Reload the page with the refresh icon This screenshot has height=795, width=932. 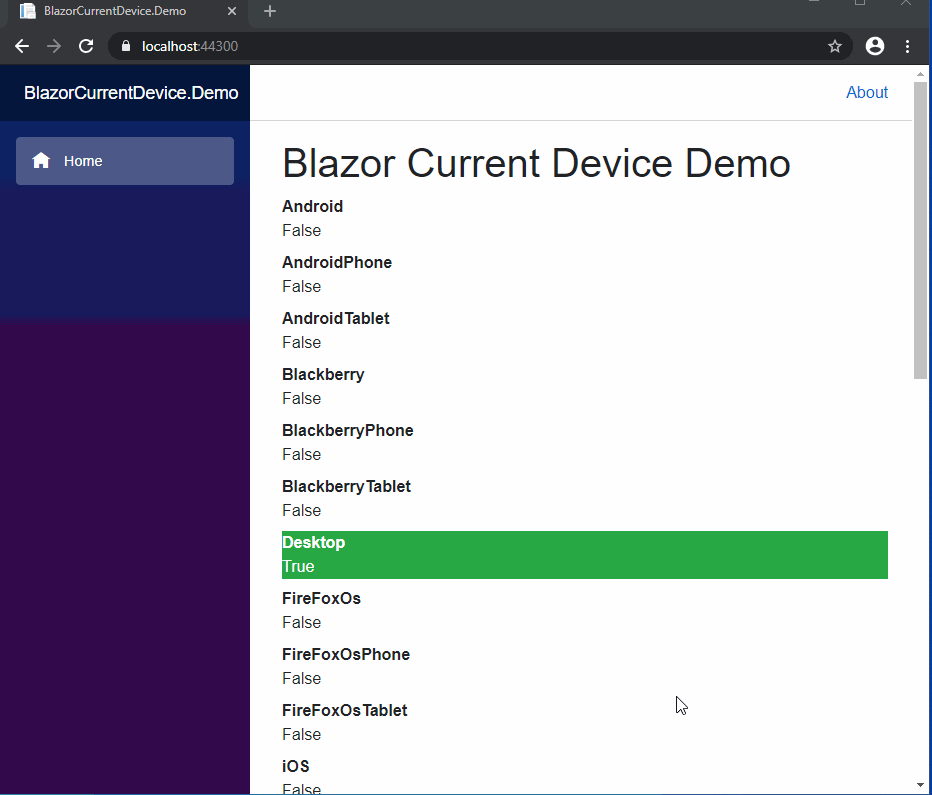tap(86, 46)
